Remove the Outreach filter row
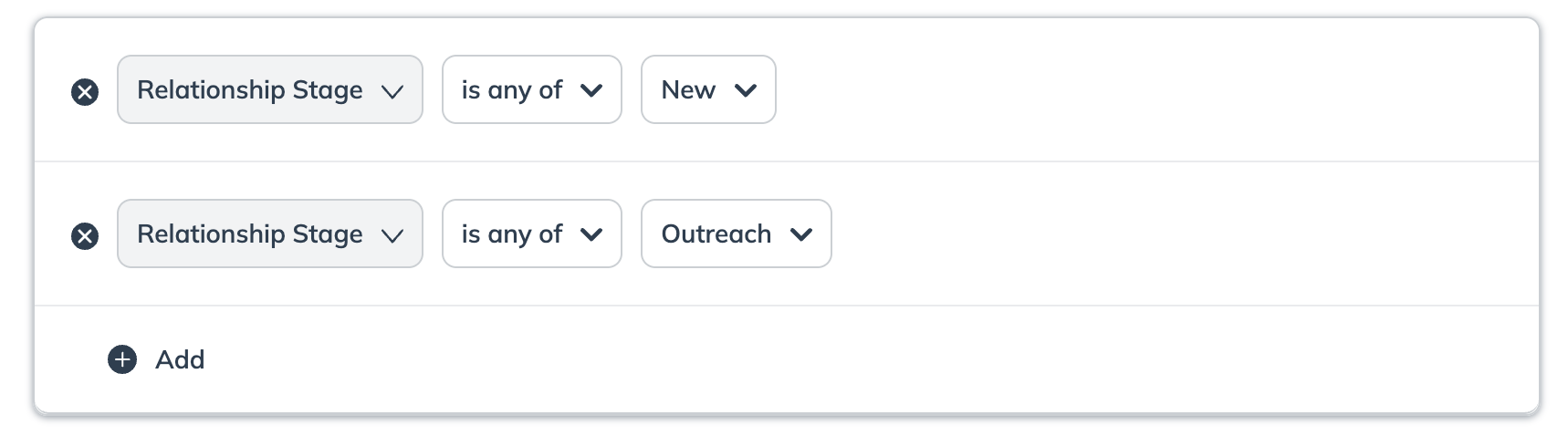The height and width of the screenshot is (436, 1568). click(x=85, y=236)
